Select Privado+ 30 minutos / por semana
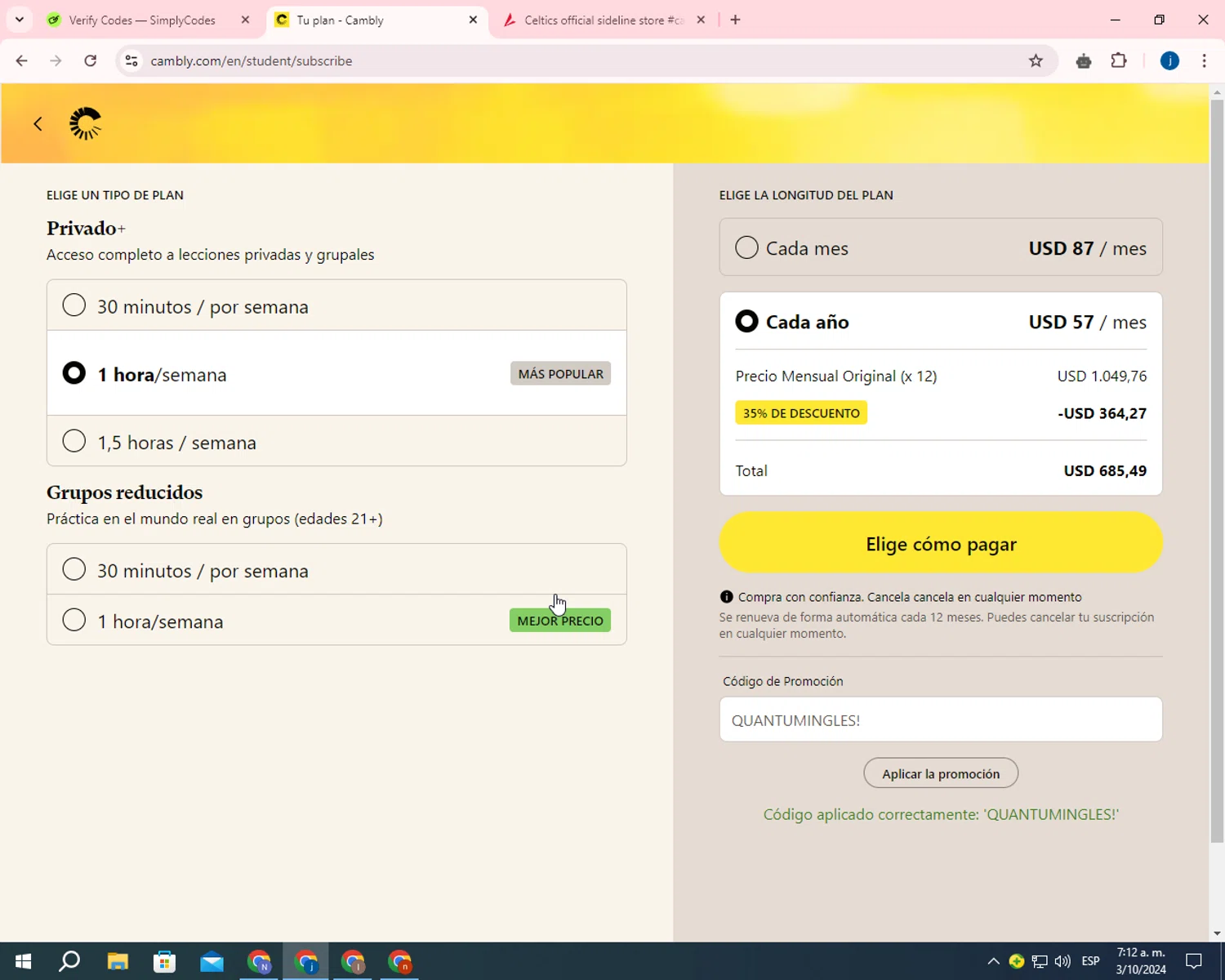The image size is (1225, 980). tap(336, 305)
